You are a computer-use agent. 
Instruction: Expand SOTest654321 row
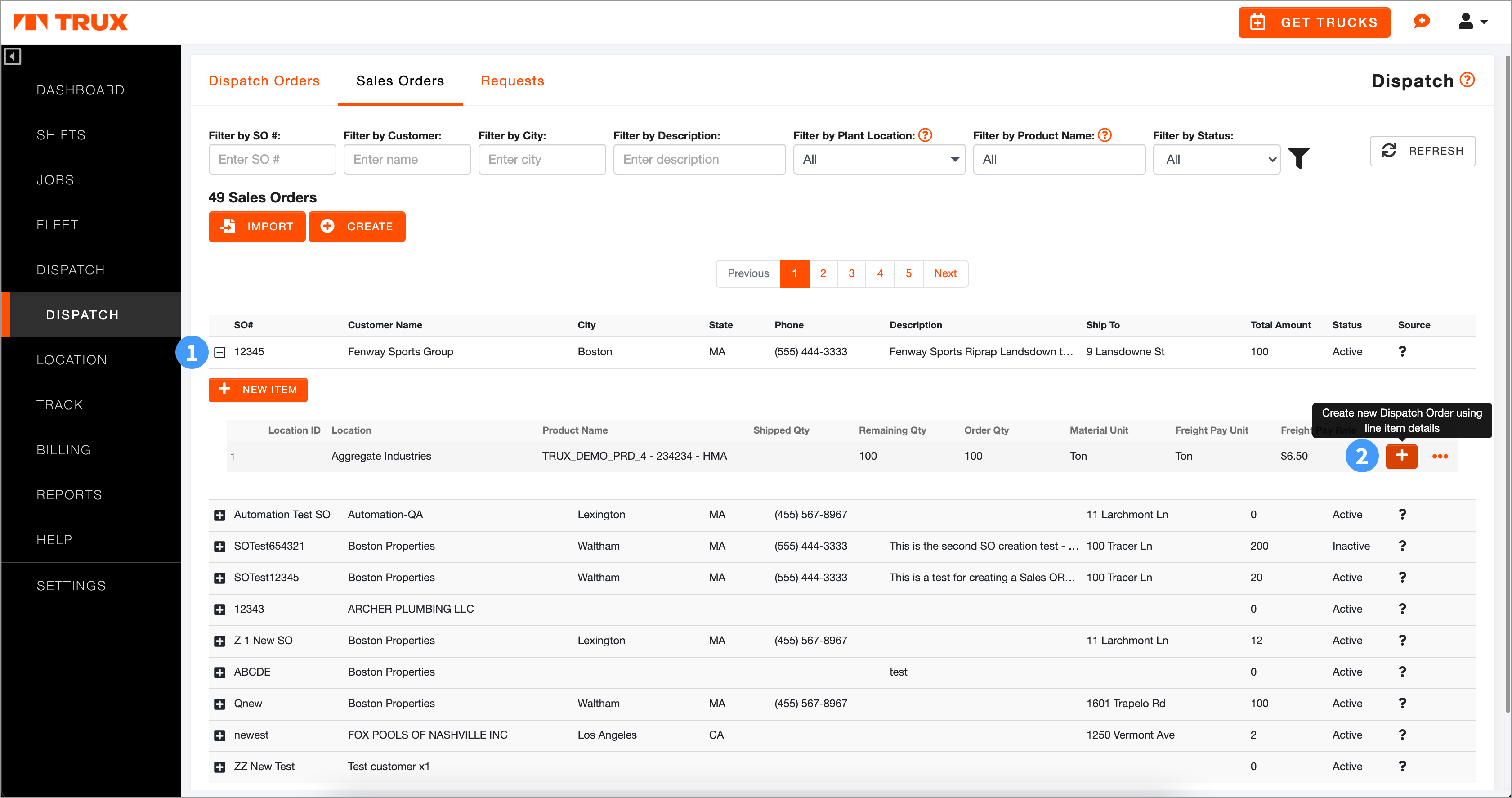pos(219,547)
